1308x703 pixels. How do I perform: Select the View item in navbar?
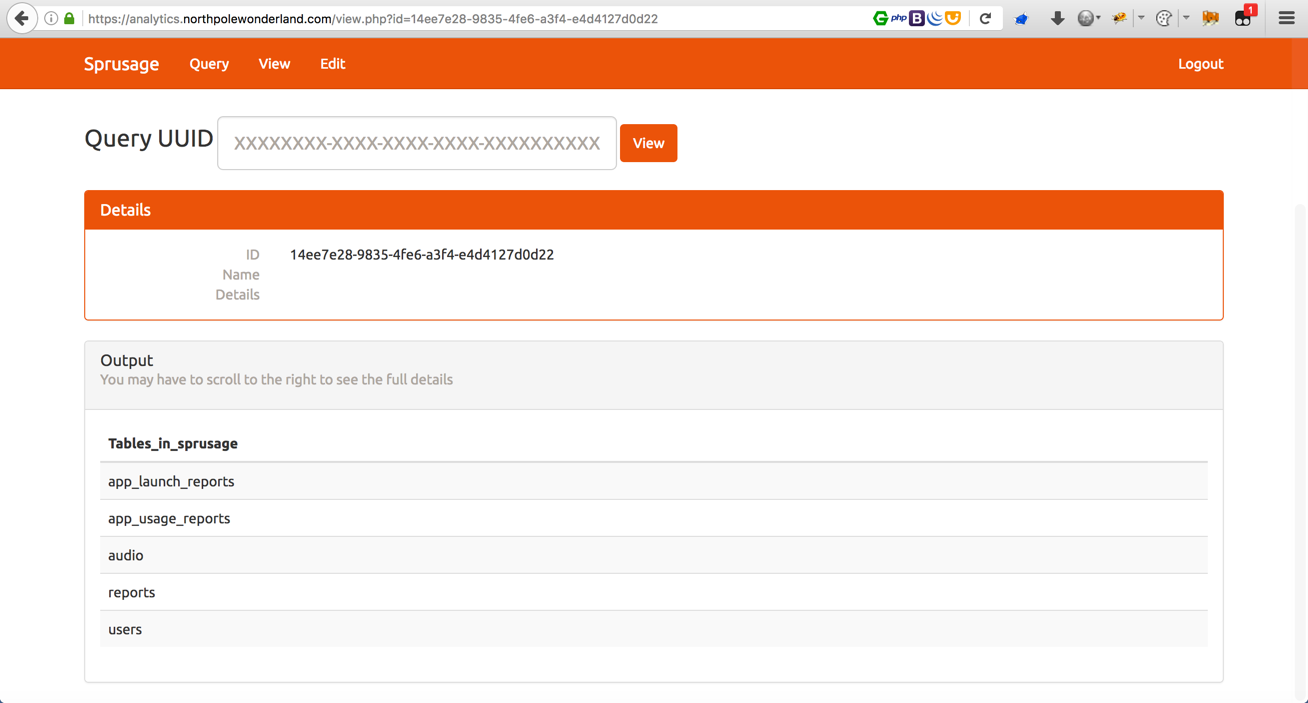point(274,64)
